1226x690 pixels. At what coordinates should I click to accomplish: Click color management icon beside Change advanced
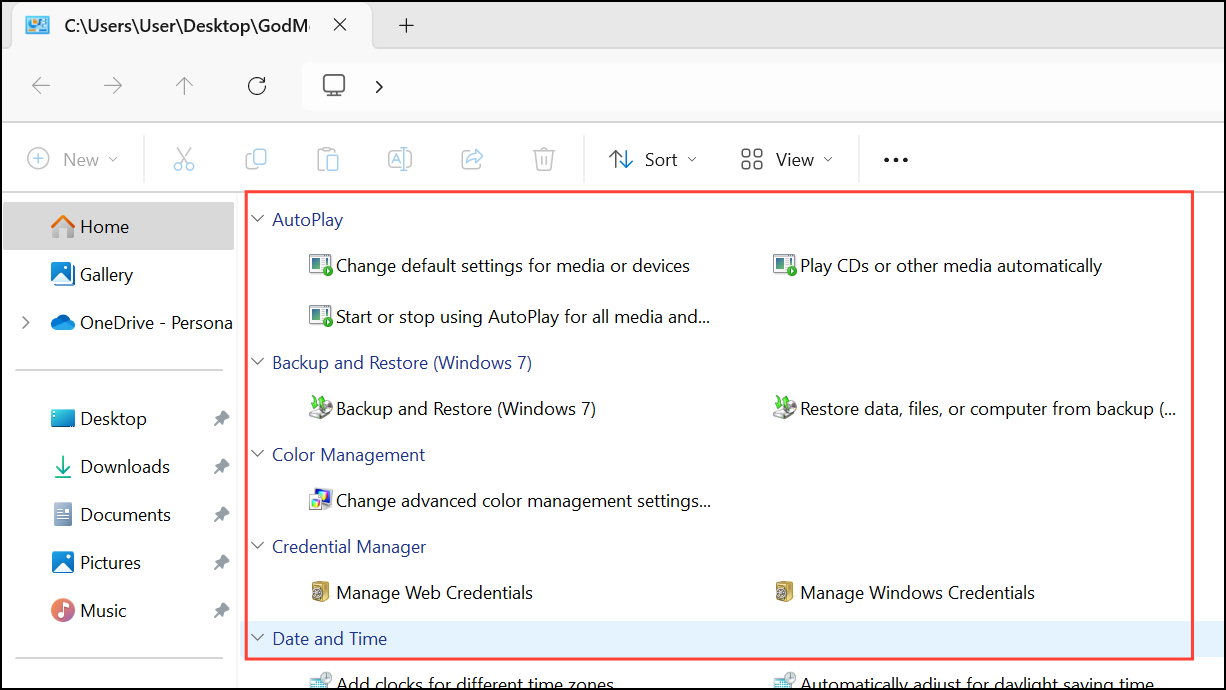[320, 500]
